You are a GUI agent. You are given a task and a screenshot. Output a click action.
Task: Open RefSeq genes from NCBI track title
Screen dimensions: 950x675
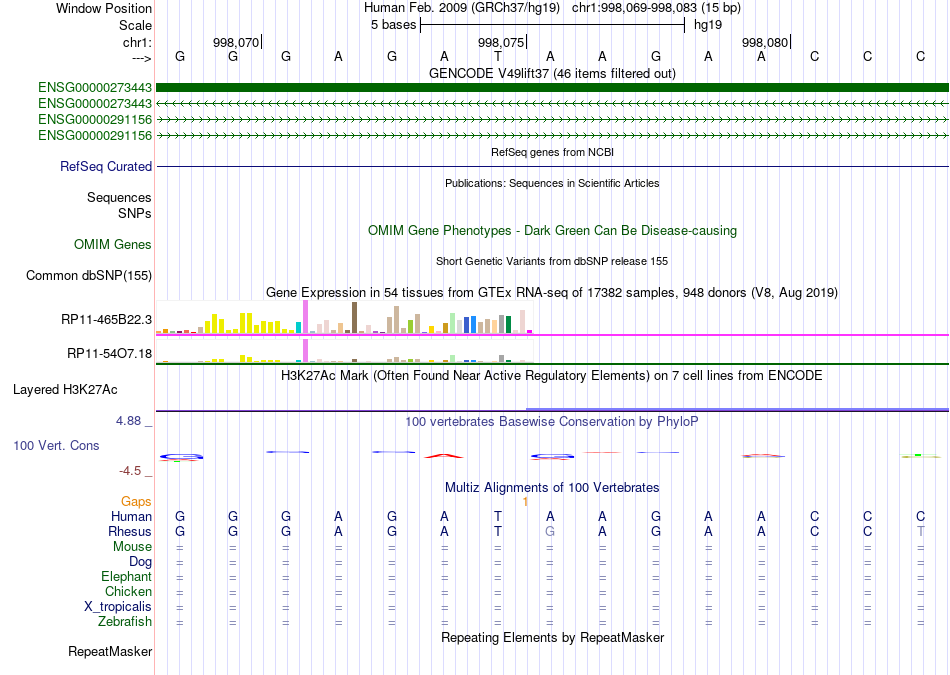tap(552, 152)
